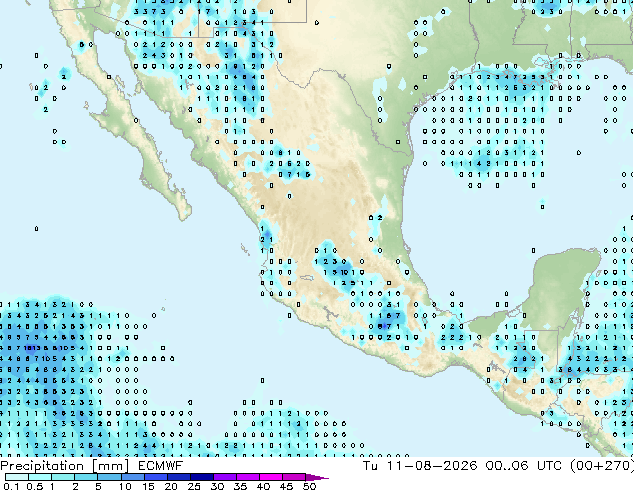Image resolution: width=634 pixels, height=490 pixels.
Task: Click the "00..06 UTC" time range
Action: click(524, 466)
